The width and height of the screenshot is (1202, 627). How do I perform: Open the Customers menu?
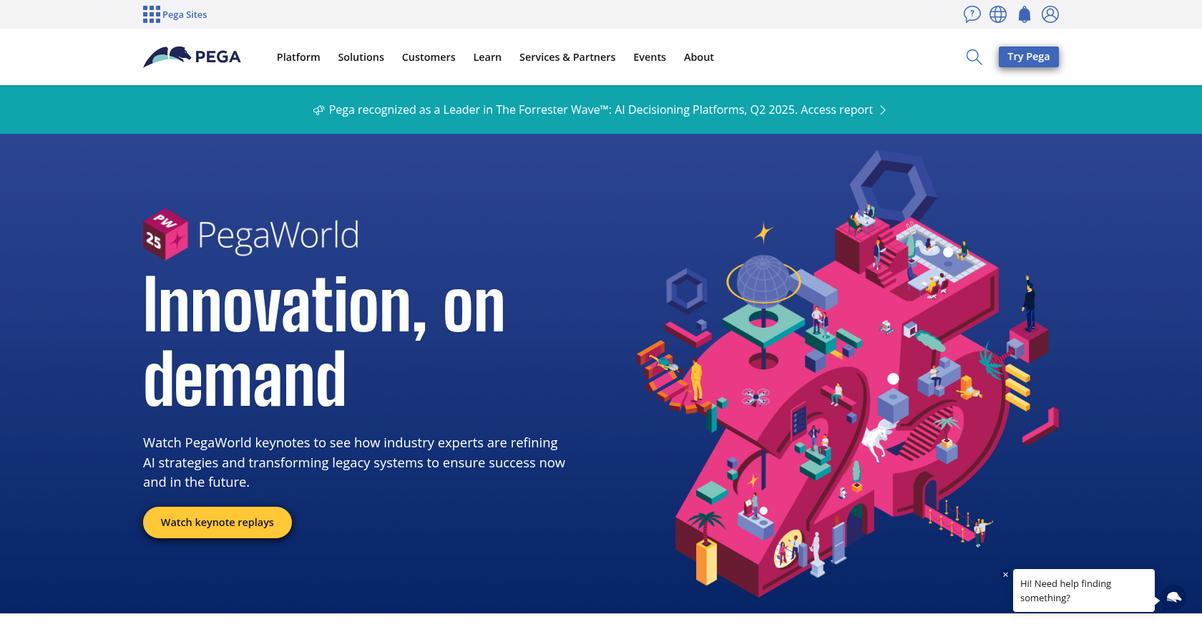tap(428, 57)
